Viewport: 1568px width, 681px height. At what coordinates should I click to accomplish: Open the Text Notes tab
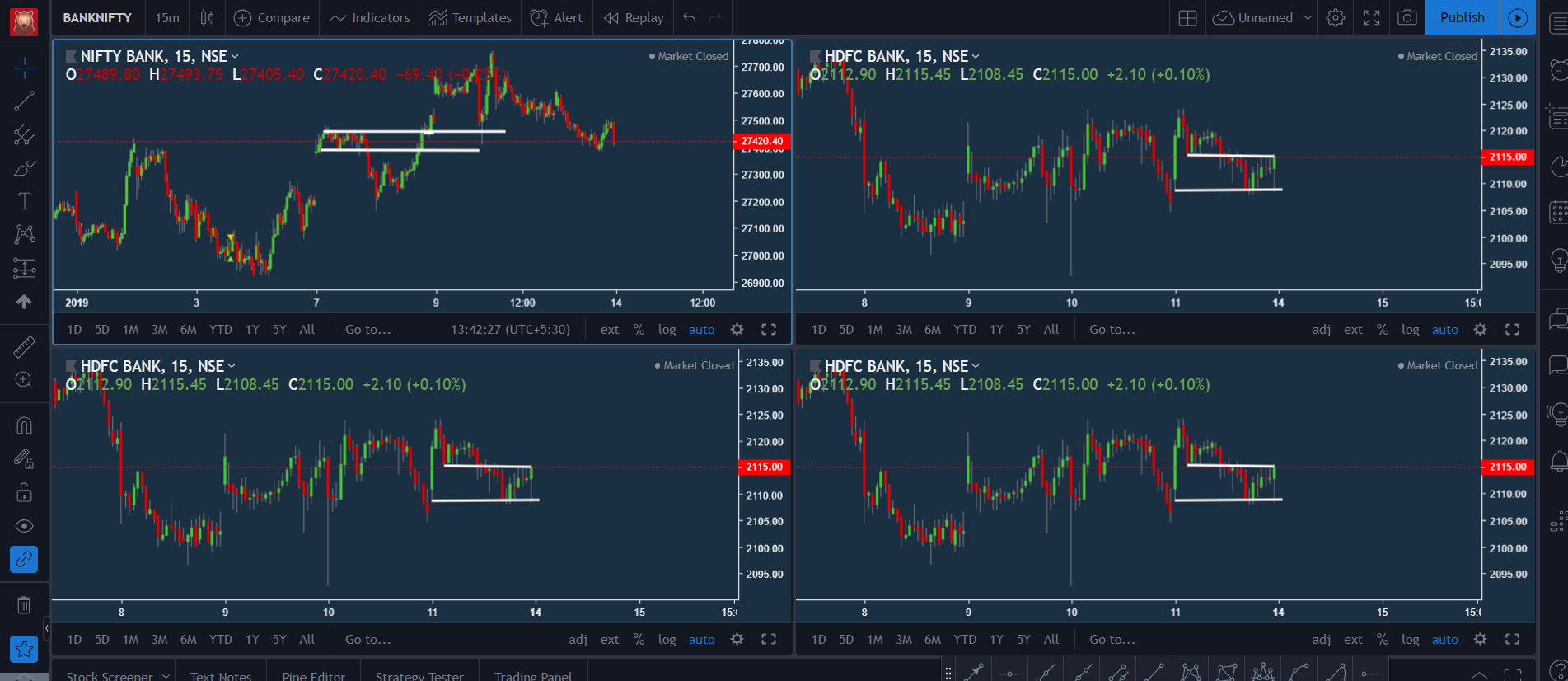(221, 675)
